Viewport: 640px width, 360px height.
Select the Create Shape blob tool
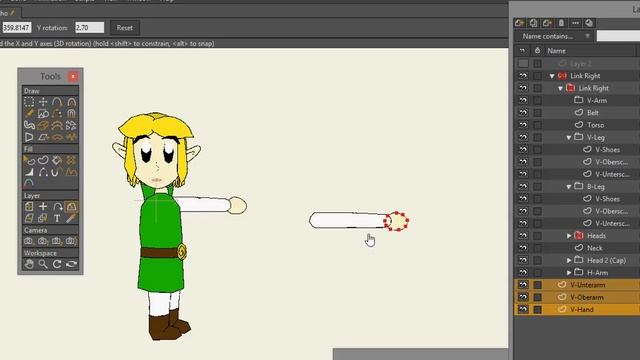pos(43,160)
